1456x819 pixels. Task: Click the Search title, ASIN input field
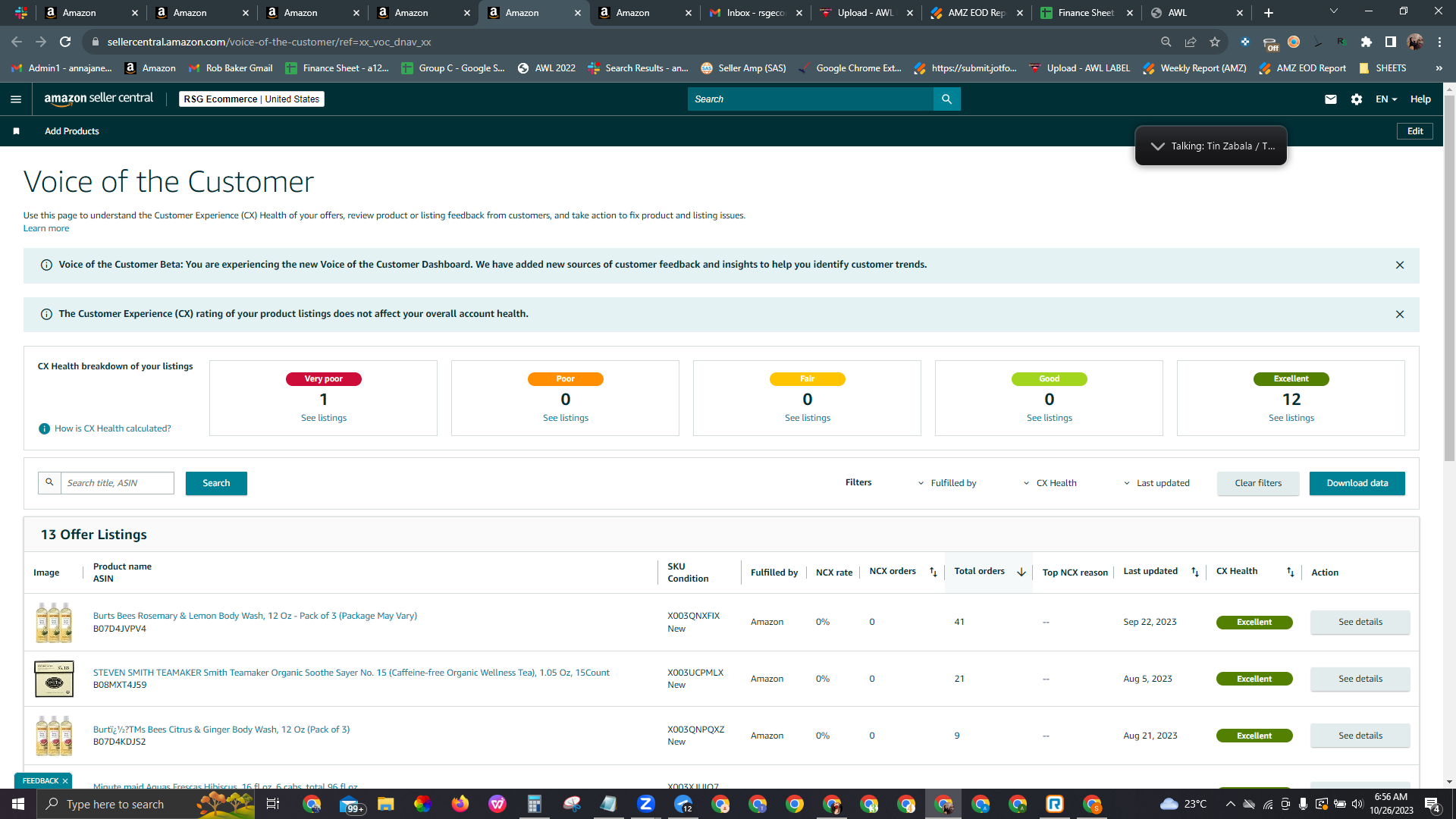[x=118, y=484]
